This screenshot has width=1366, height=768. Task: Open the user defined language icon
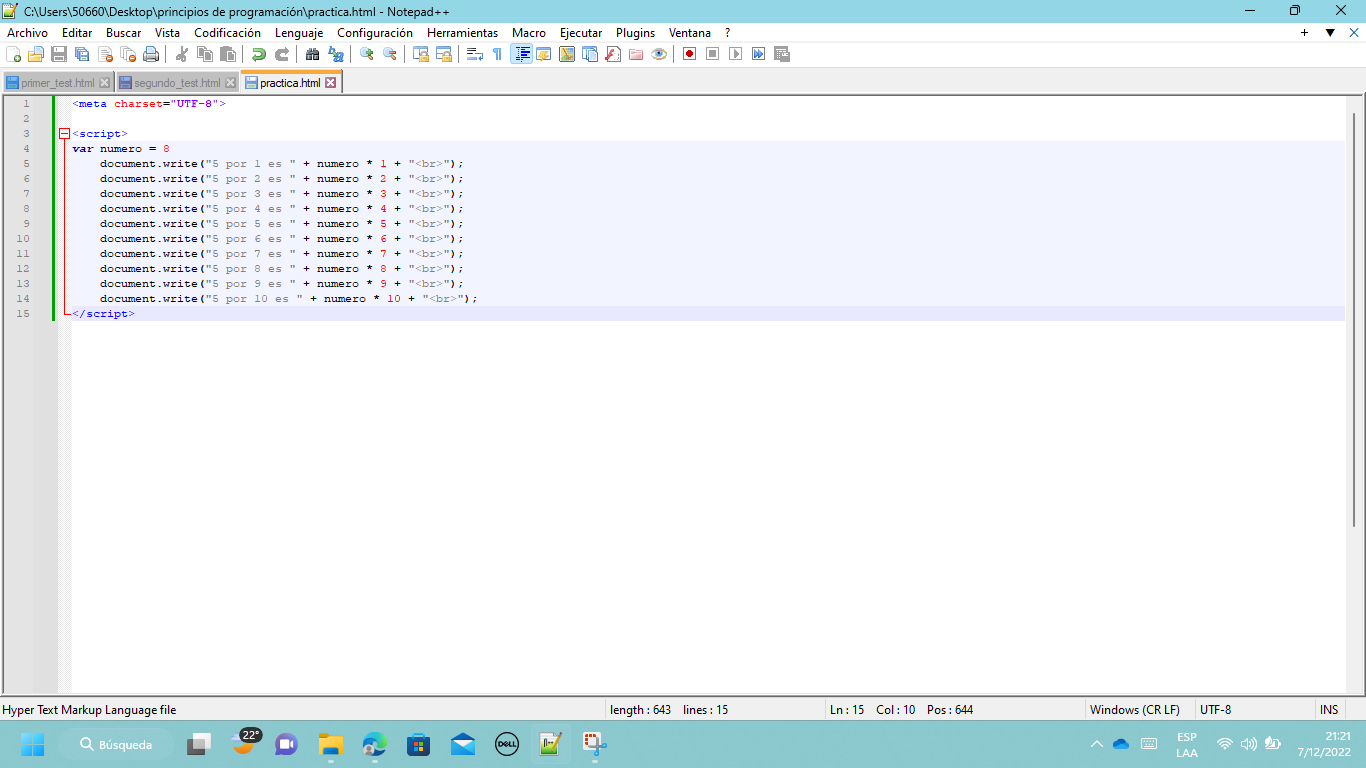pyautogui.click(x=544, y=54)
